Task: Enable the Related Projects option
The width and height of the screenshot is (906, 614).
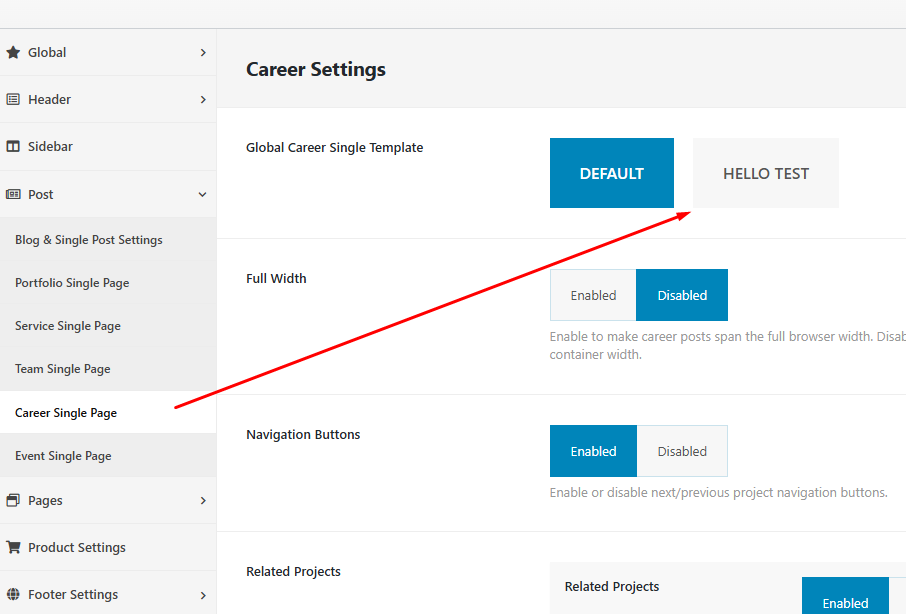Action: [x=845, y=600]
